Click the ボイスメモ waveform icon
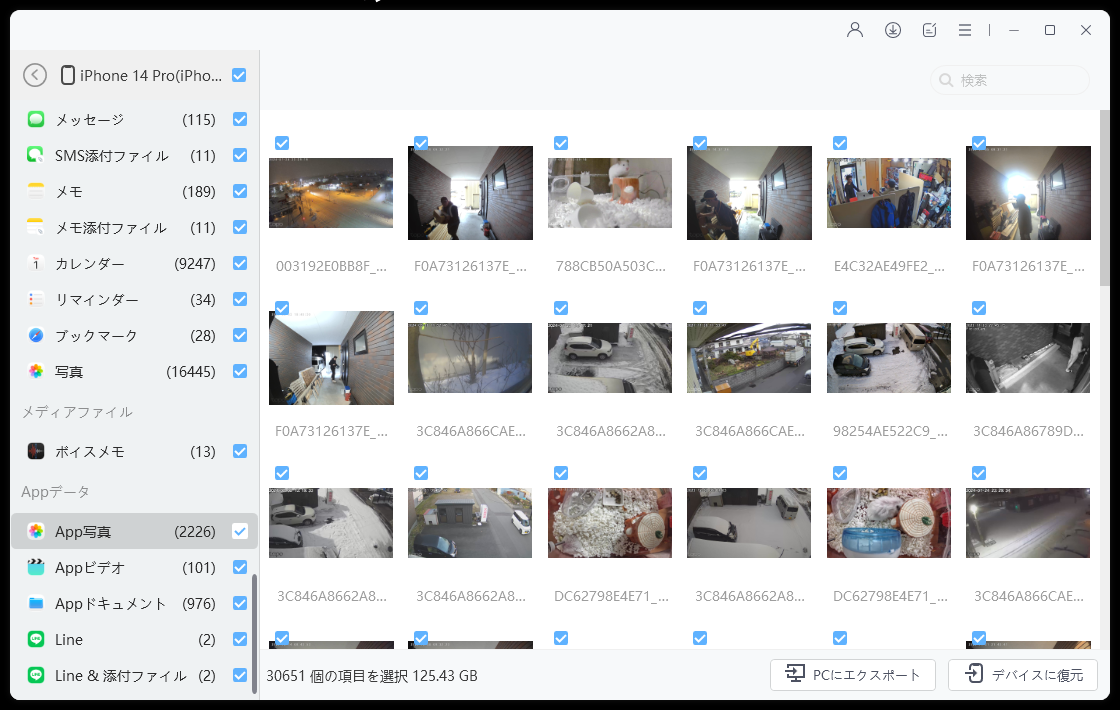This screenshot has width=1120, height=710. tap(36, 451)
